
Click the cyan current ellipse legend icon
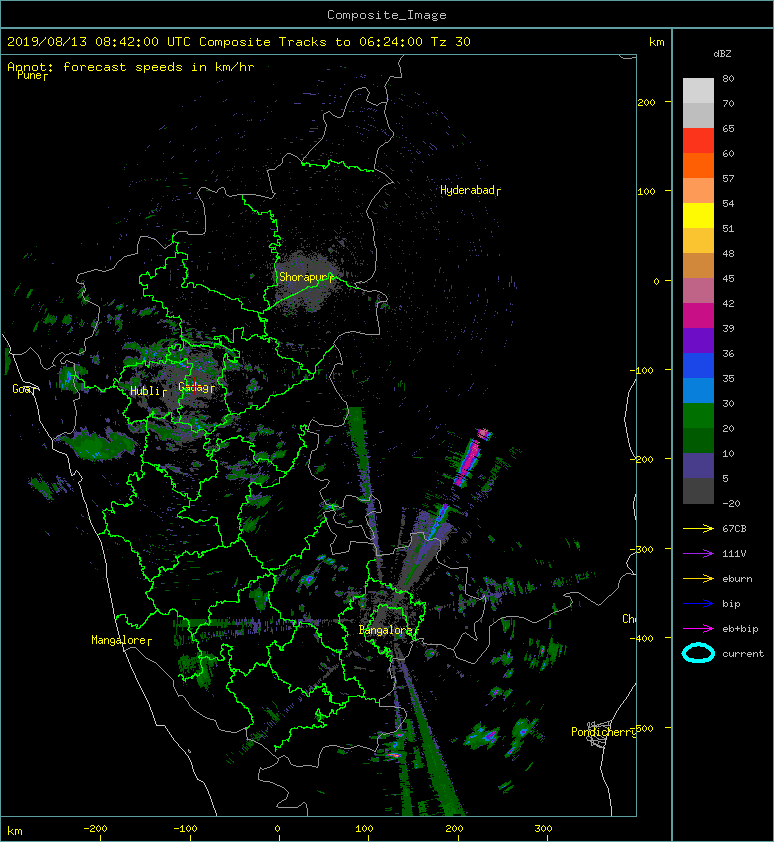[698, 654]
